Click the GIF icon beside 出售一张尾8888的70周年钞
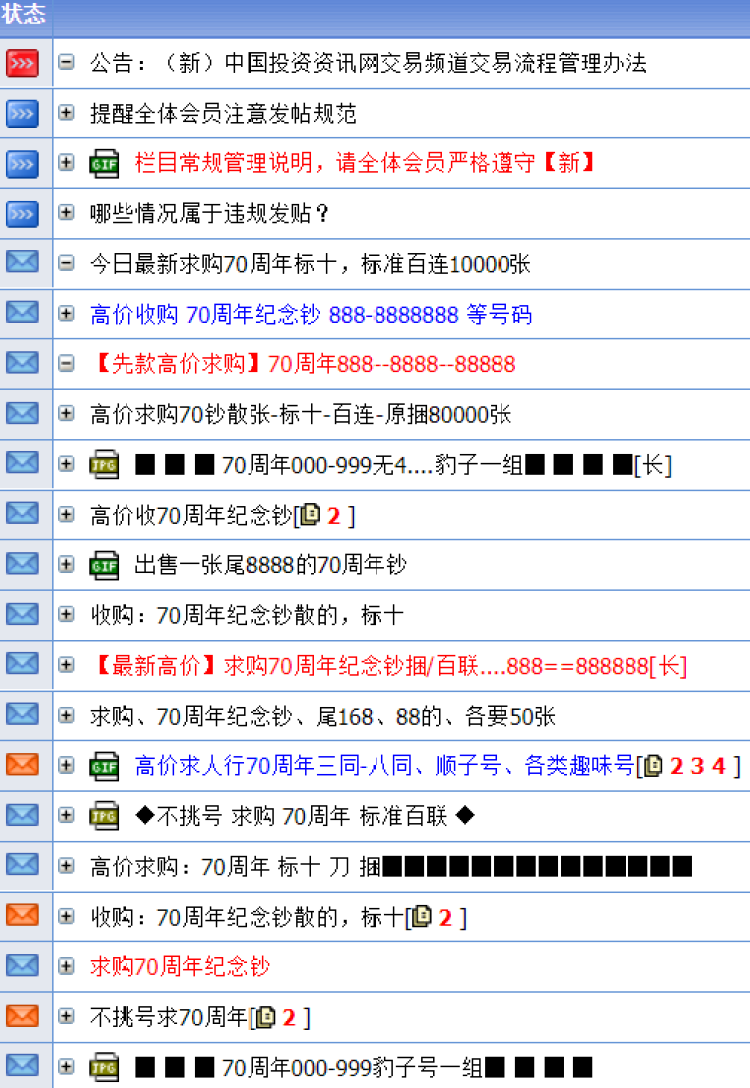The width and height of the screenshot is (750, 1088). tap(104, 565)
